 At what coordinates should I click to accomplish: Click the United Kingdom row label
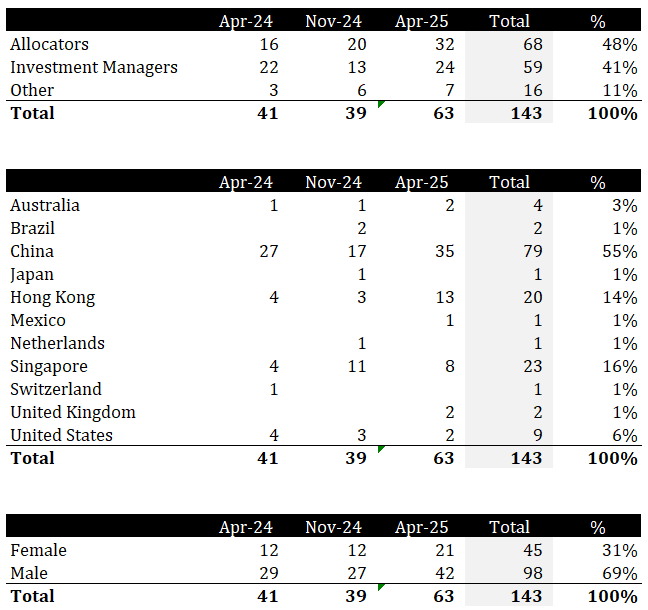(73, 413)
